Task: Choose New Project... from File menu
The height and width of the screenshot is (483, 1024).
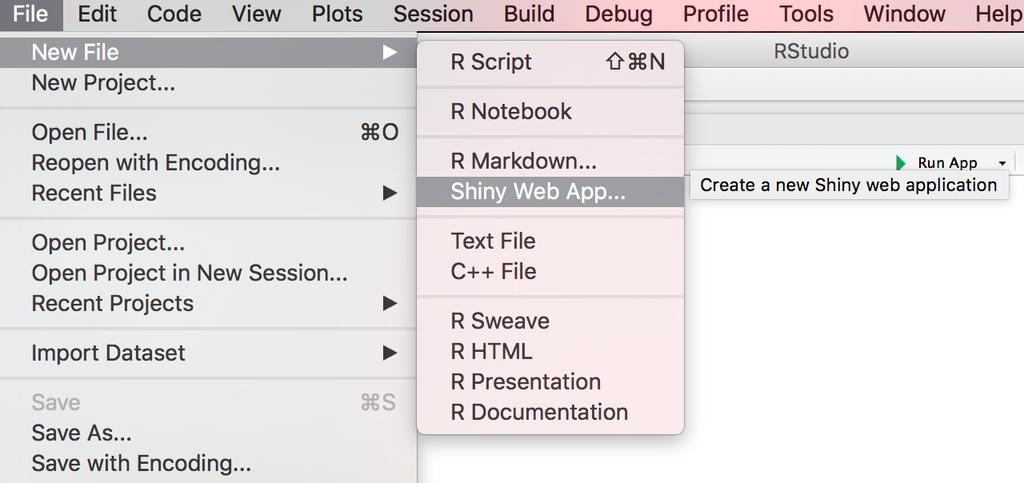Action: point(208,83)
